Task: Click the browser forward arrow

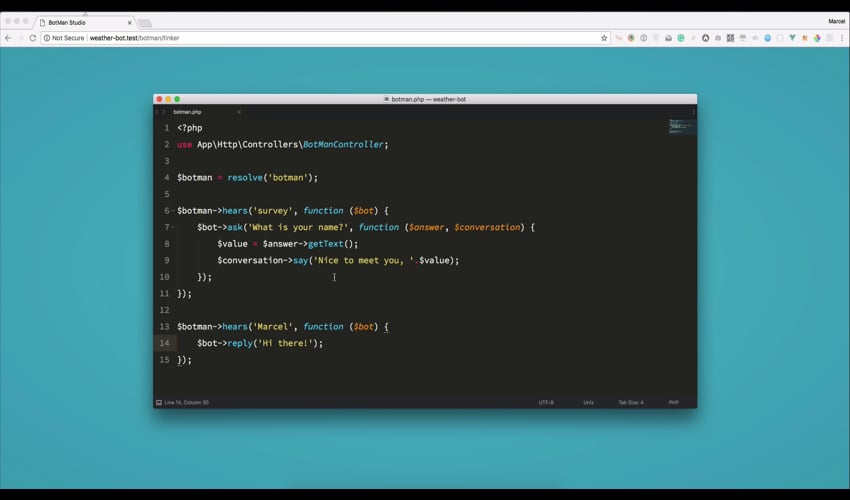Action: click(20, 38)
